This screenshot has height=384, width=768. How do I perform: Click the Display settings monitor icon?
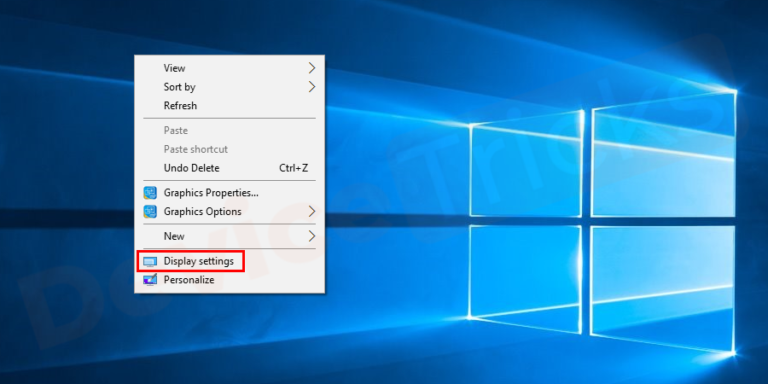150,262
